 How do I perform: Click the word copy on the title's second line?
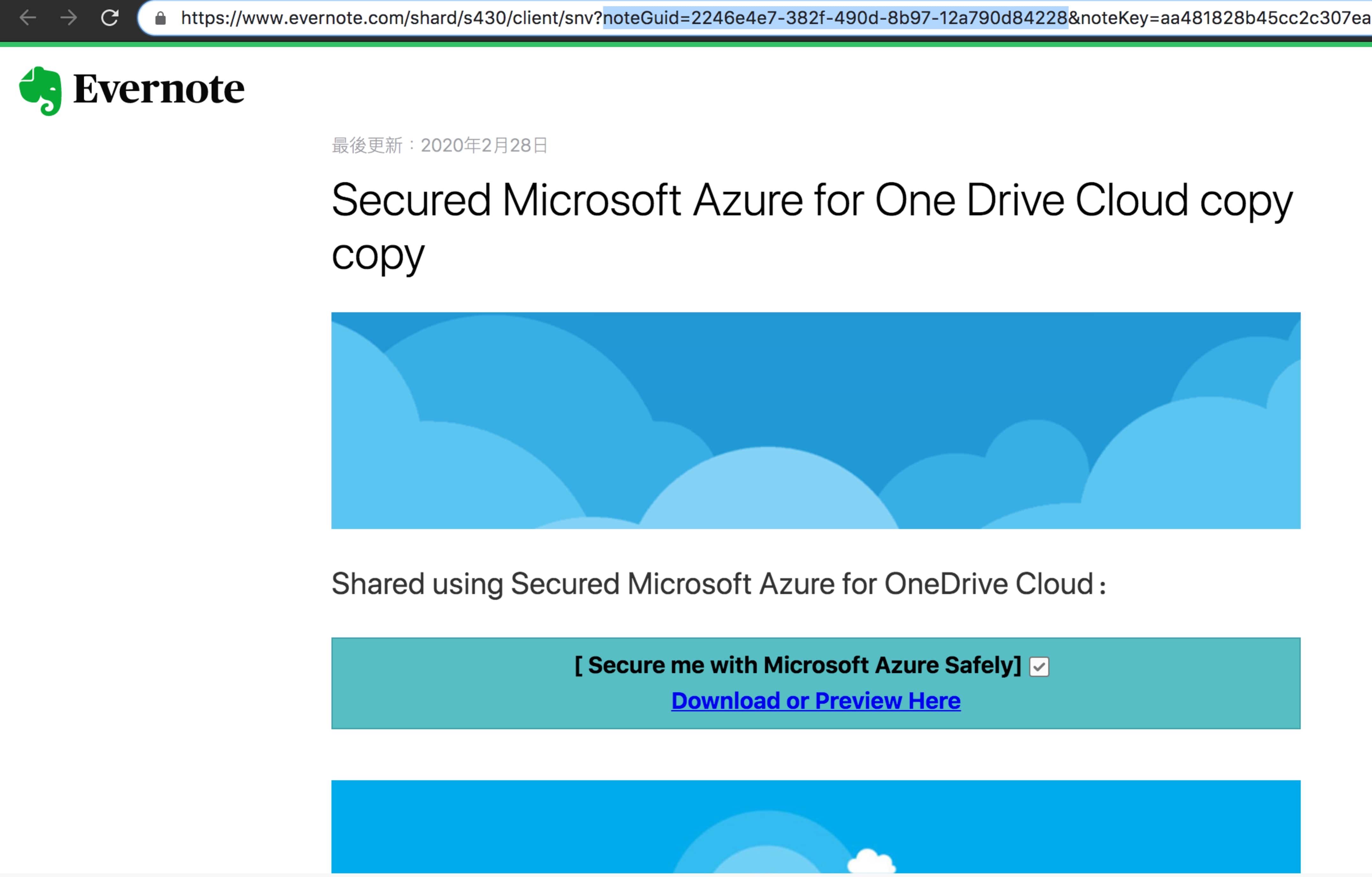coord(378,255)
